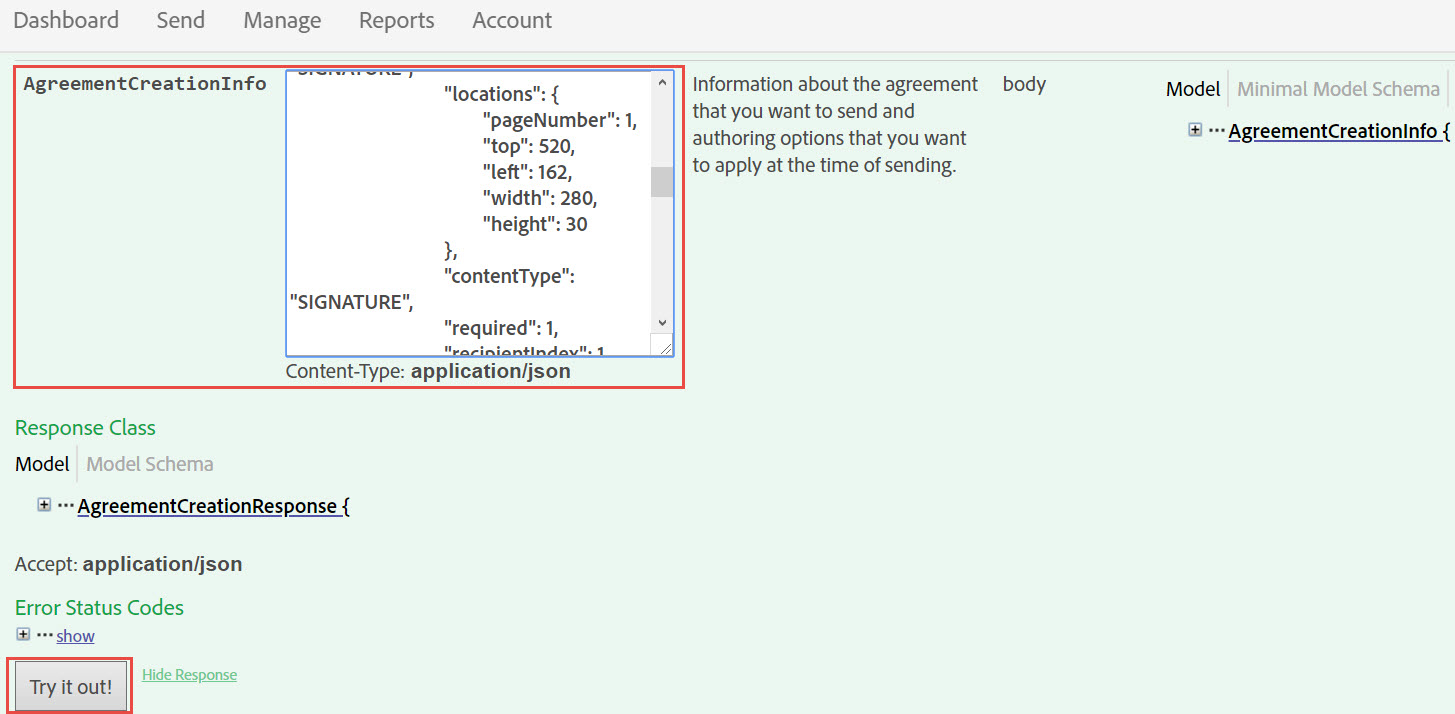Switch to the Minimal Model Schema tab
Image resolution: width=1455 pixels, height=714 pixels.
point(1338,88)
